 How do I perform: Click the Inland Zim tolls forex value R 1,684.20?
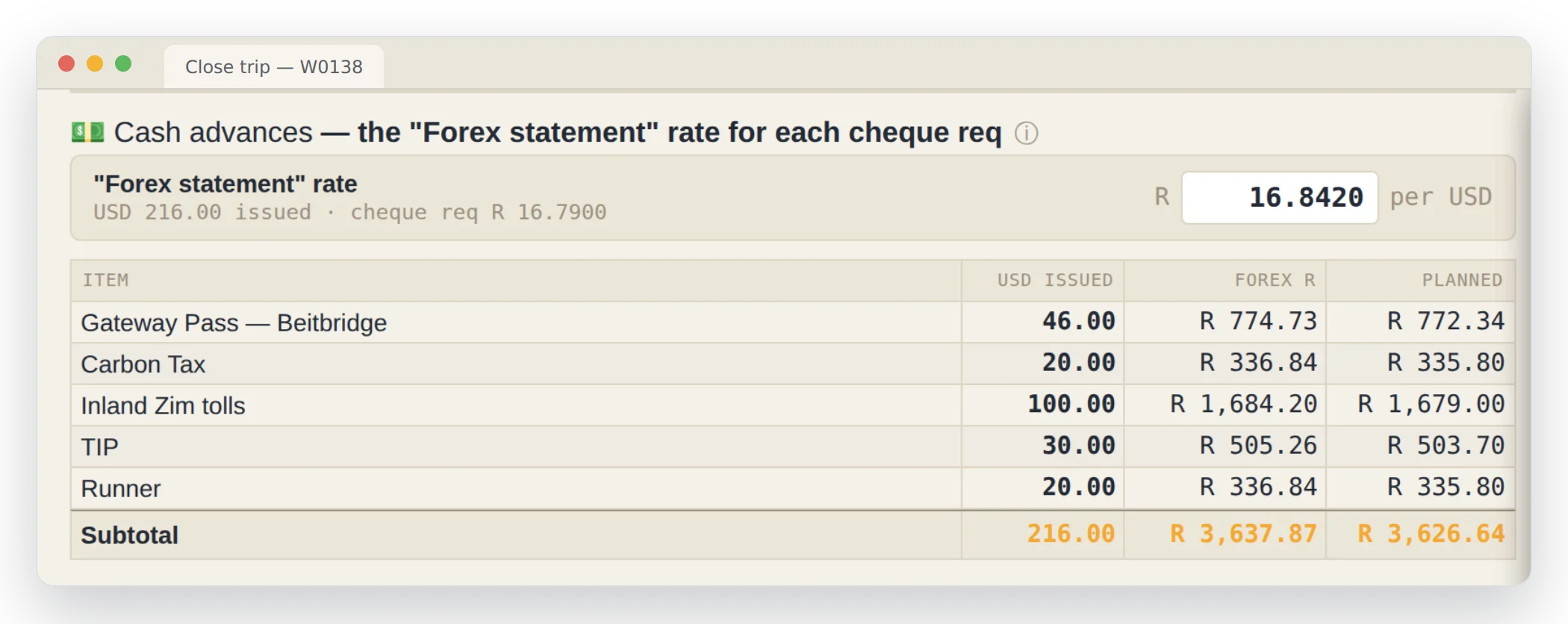[1243, 404]
